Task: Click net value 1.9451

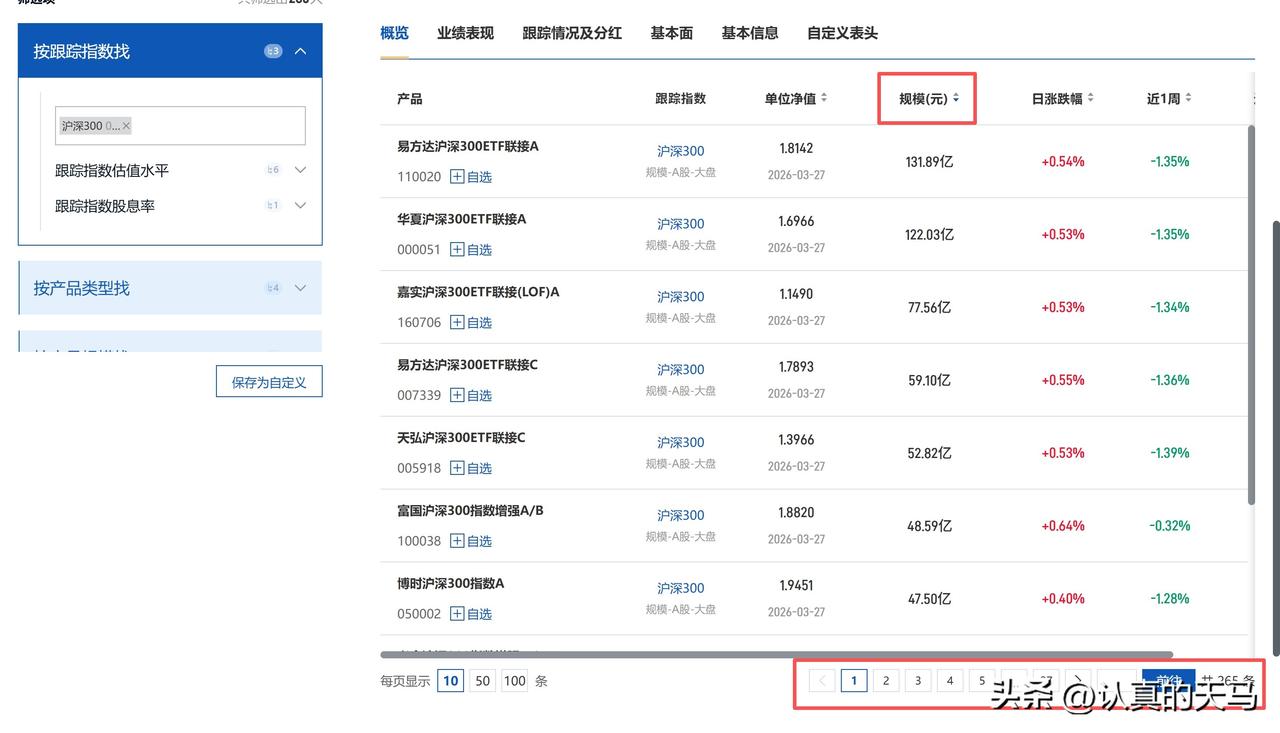Action: 796,585
